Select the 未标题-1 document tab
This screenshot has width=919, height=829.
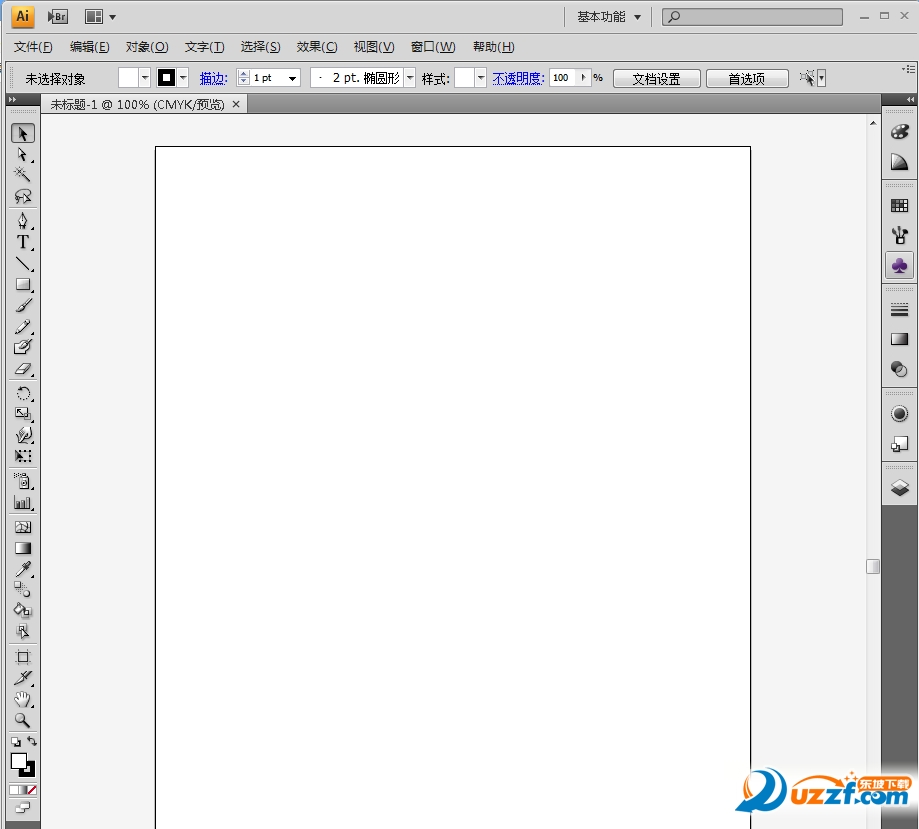(144, 104)
